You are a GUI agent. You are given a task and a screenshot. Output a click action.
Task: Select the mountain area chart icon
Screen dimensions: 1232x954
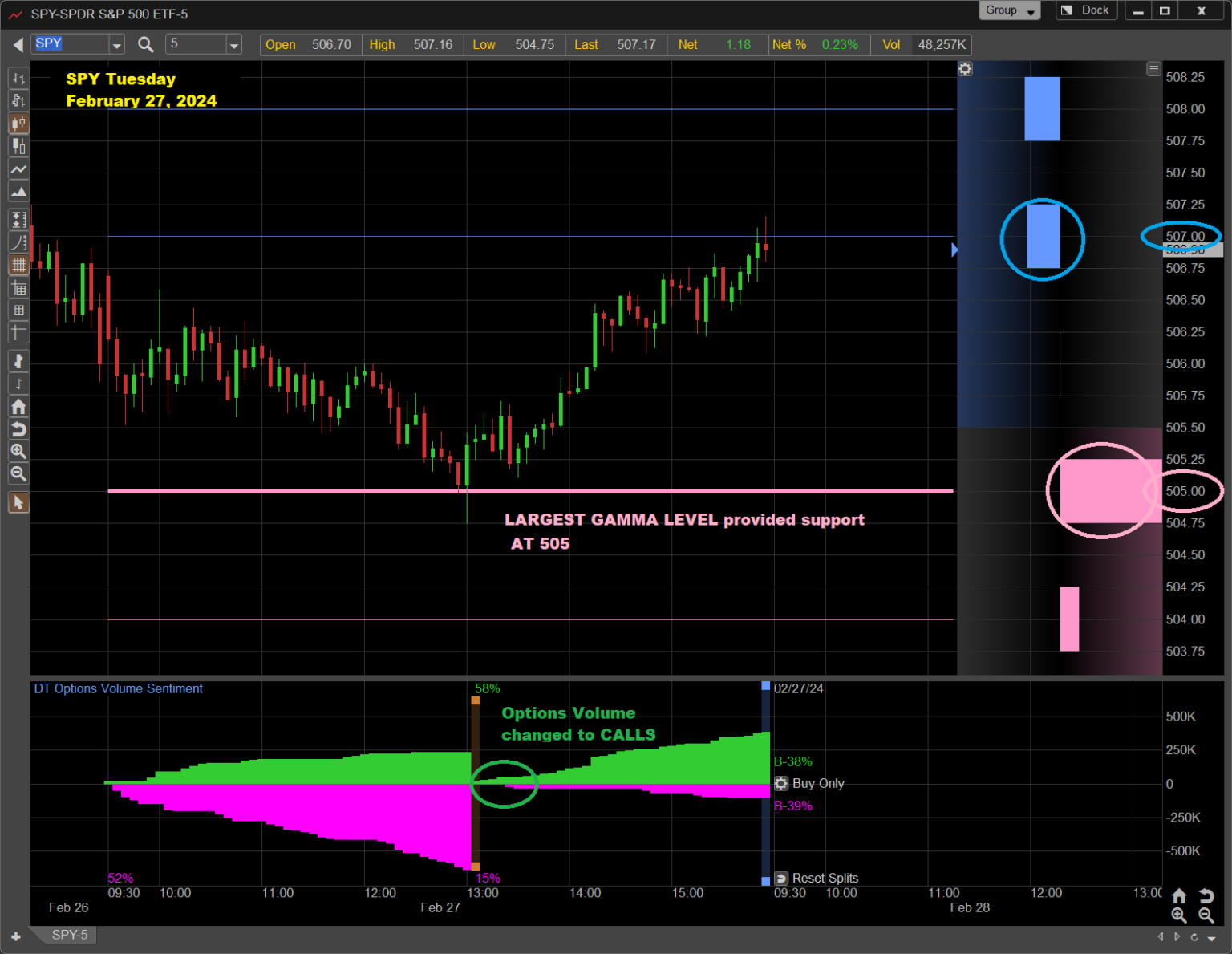pos(18,192)
